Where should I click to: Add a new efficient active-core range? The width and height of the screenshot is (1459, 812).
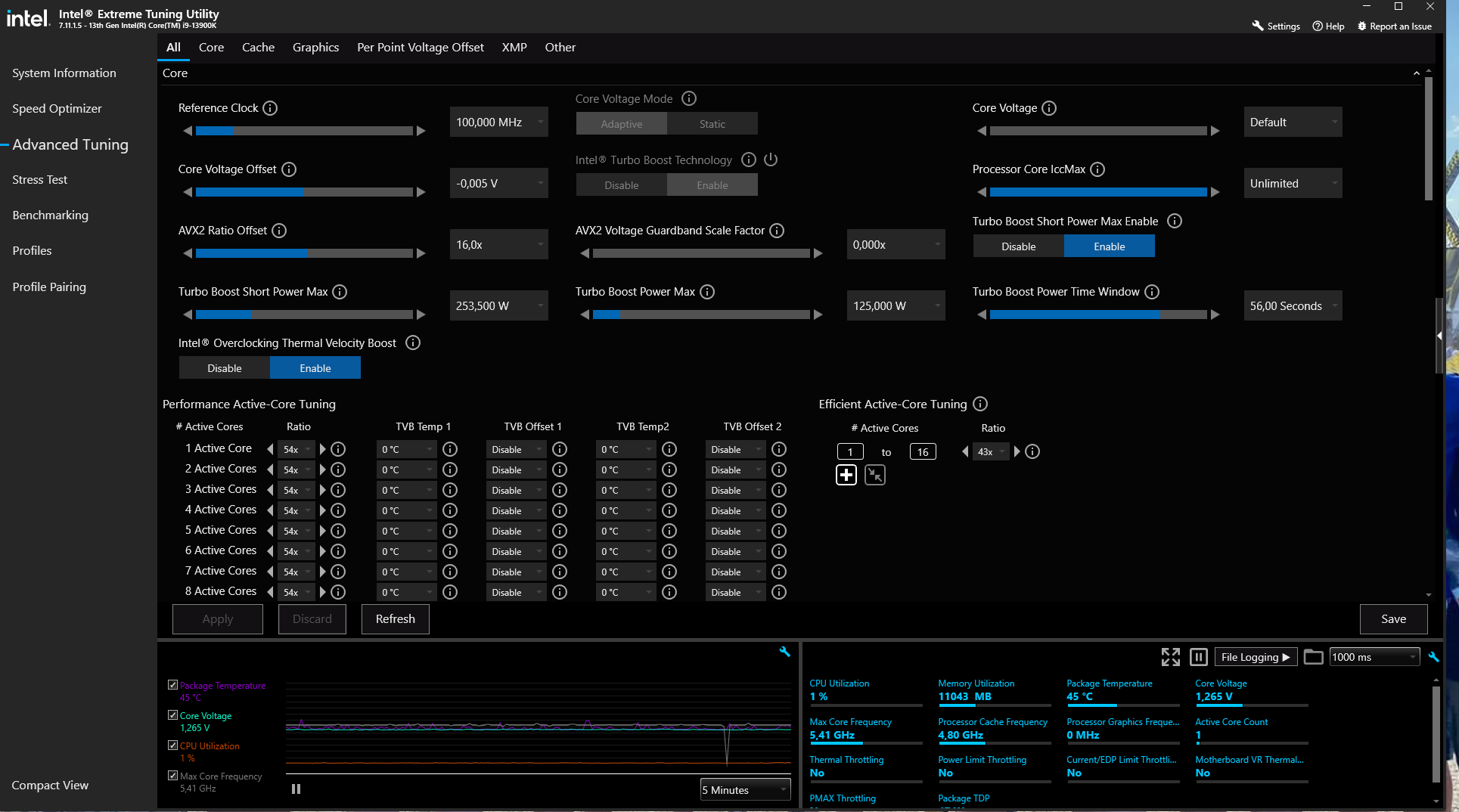pos(846,475)
